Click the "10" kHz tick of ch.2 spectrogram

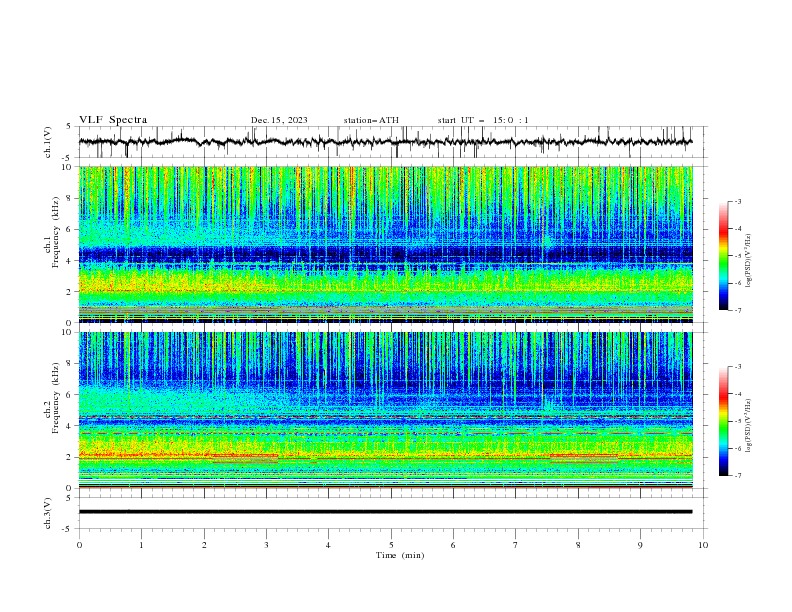[69, 332]
